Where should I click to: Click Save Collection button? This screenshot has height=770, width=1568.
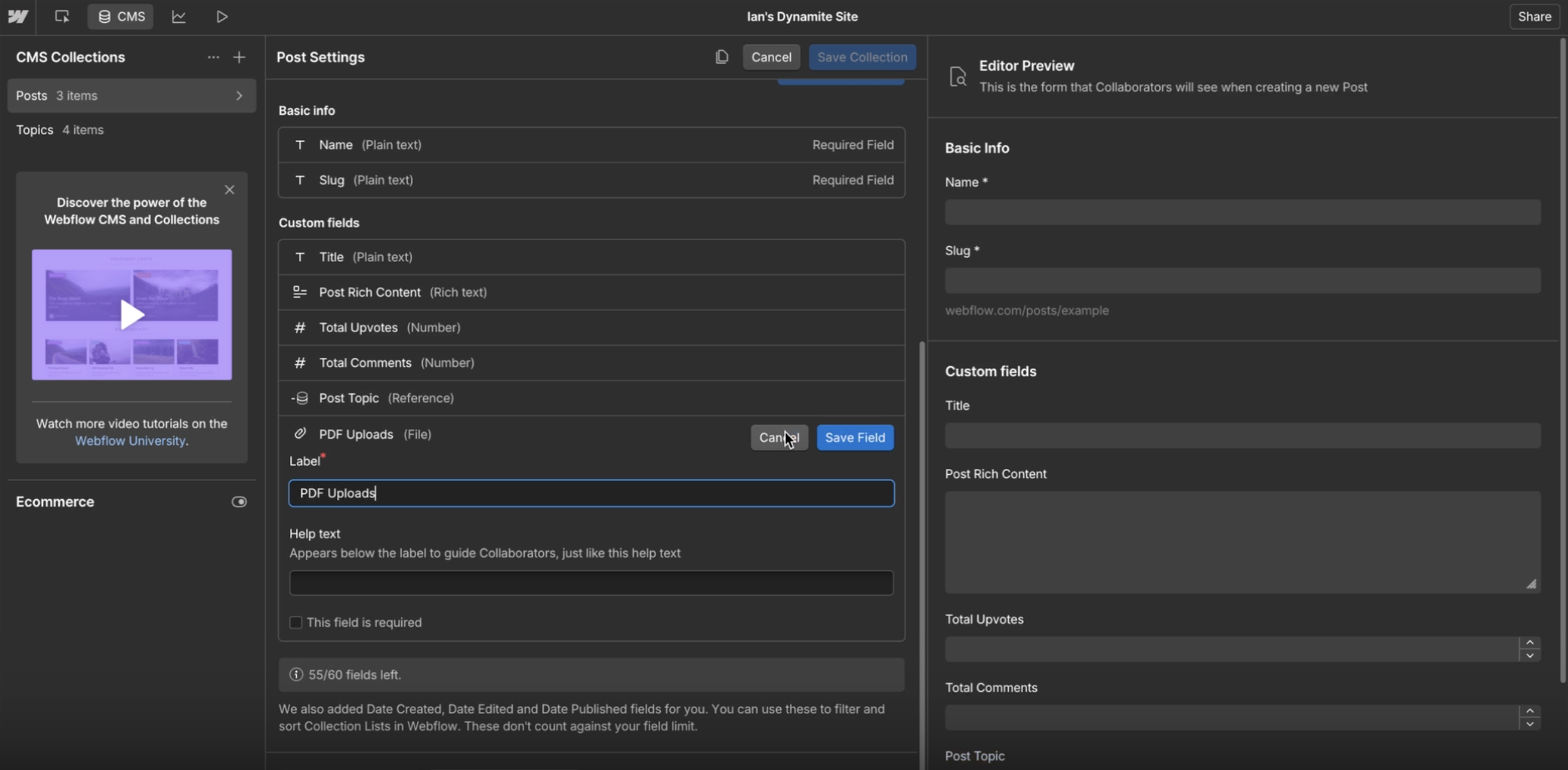pyautogui.click(x=862, y=57)
